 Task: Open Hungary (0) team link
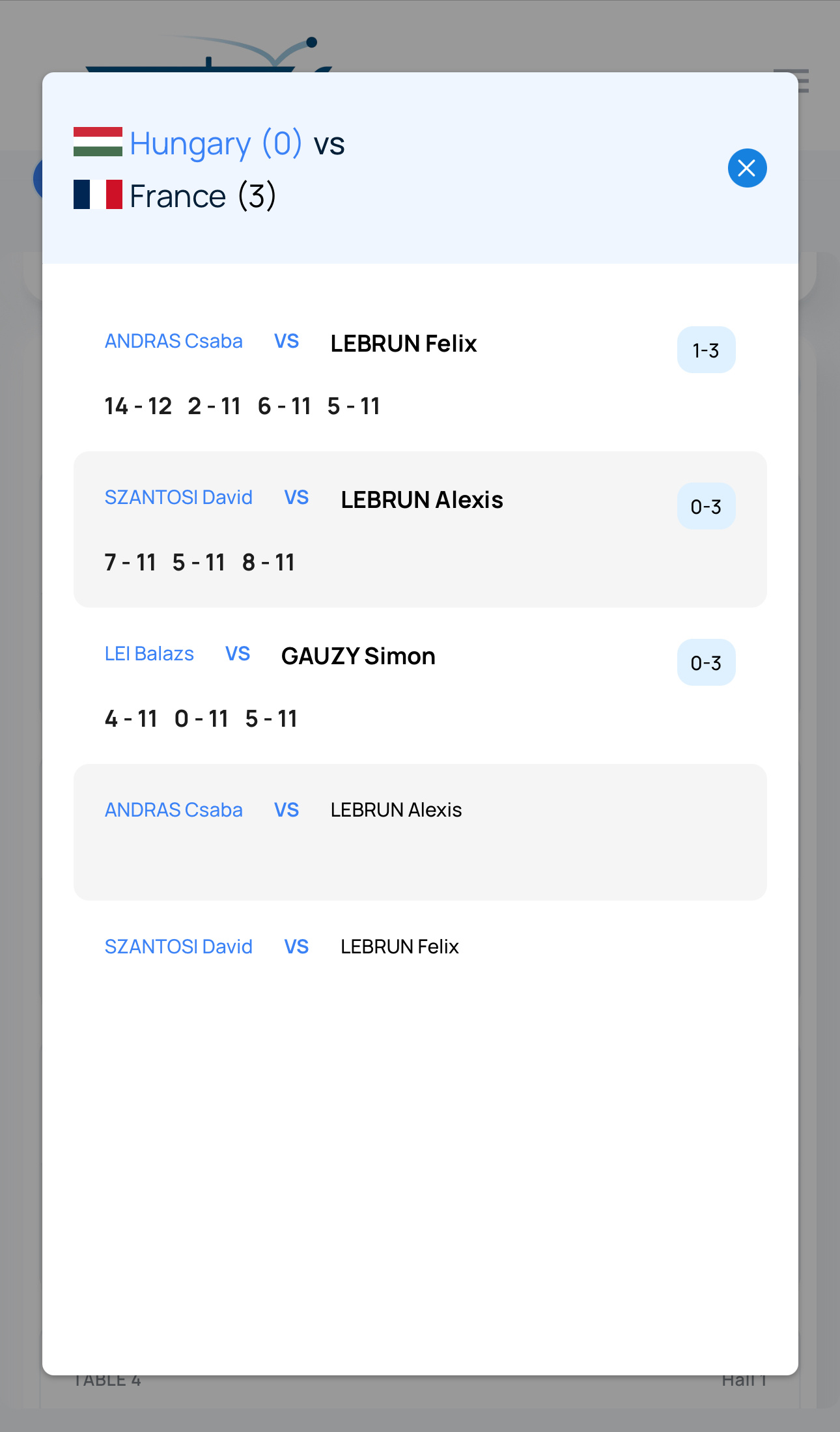coord(216,144)
